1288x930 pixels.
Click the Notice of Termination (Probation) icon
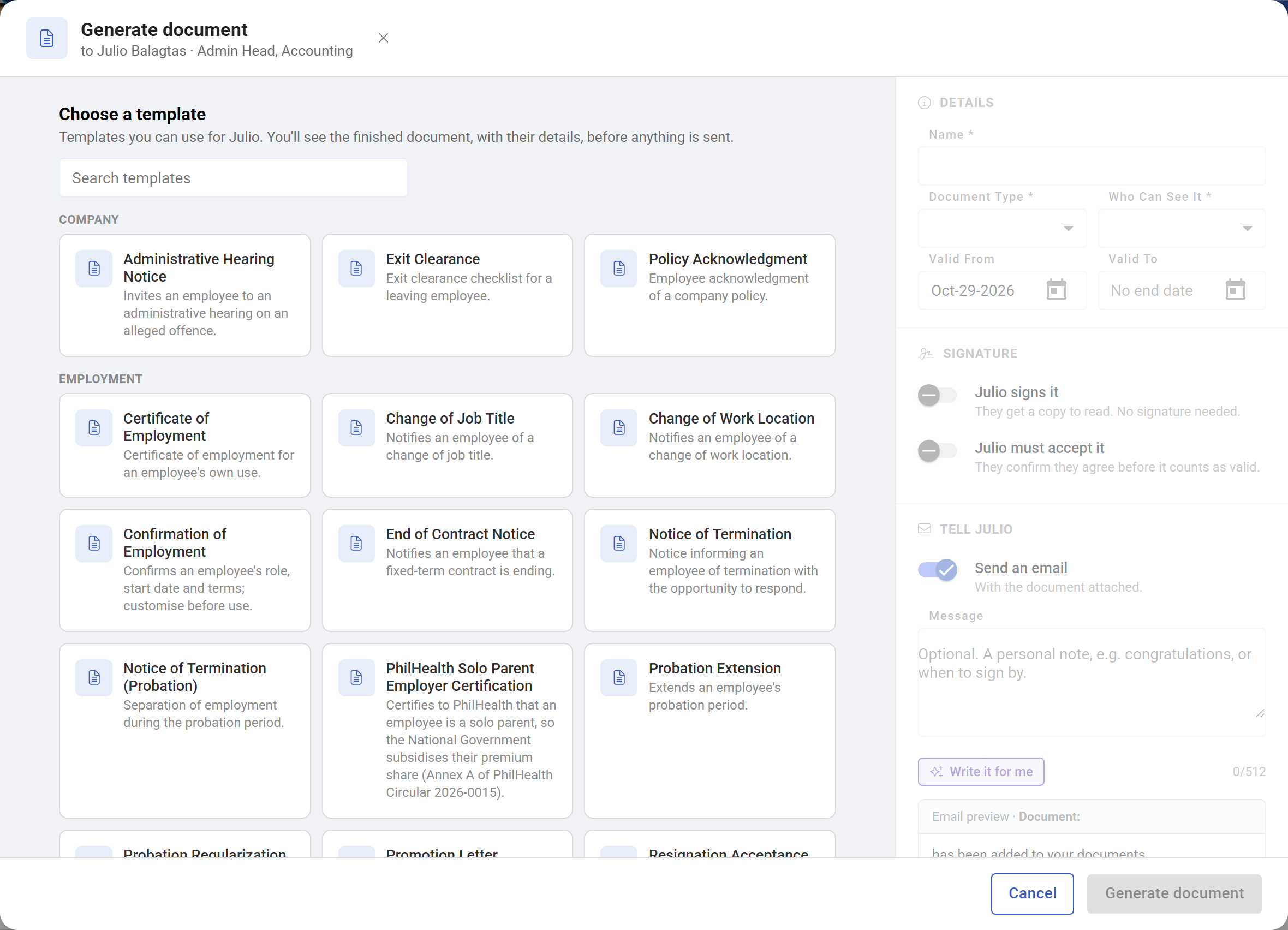(94, 677)
